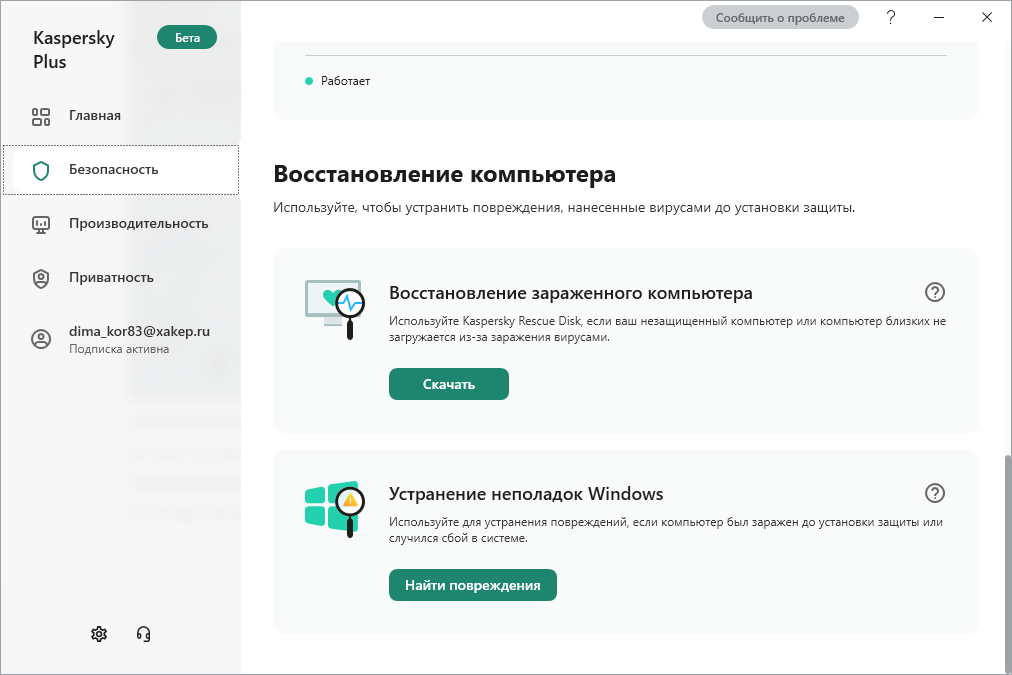Screen dimensions: 1012x675
Task: Go to Производительность section
Action: (x=121, y=224)
